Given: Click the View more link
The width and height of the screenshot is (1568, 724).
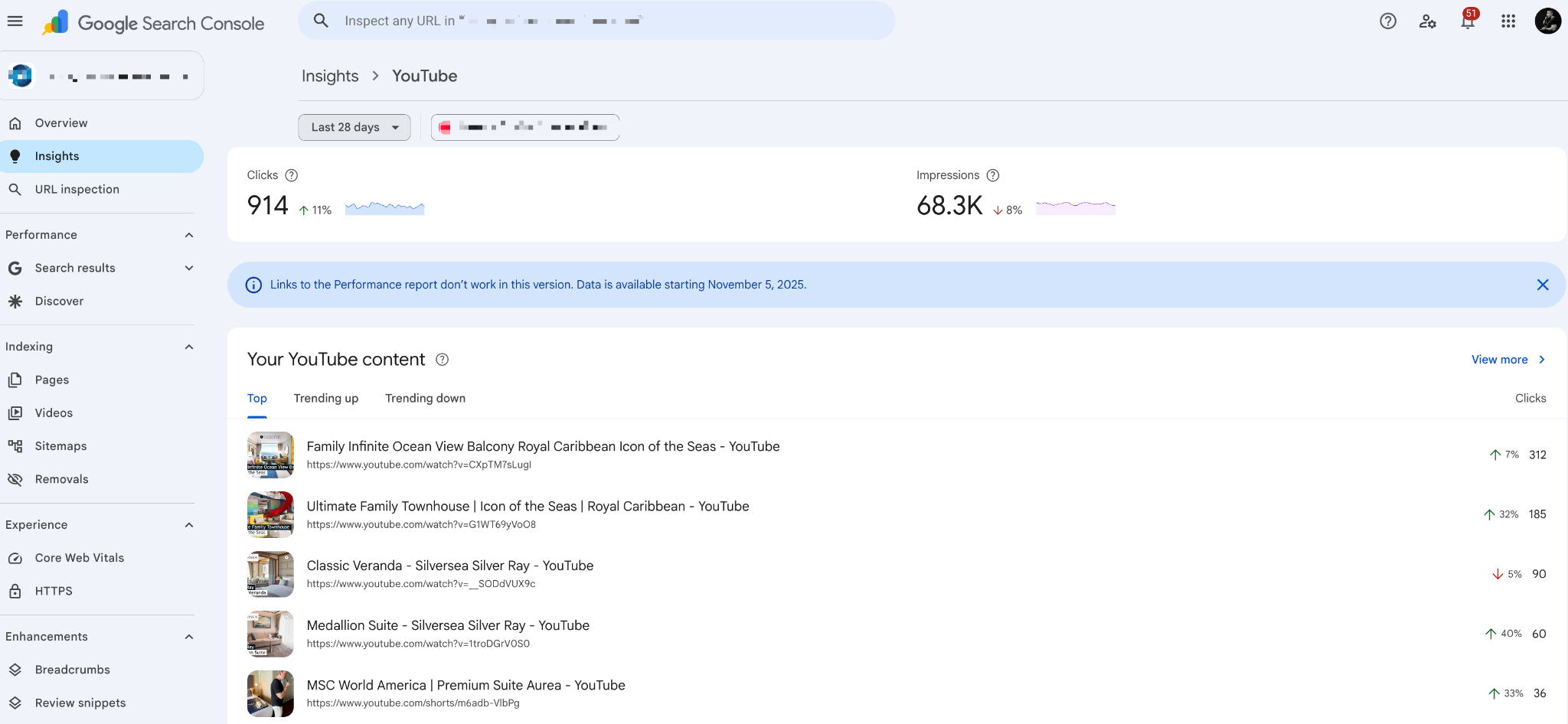Looking at the screenshot, I should point(1500,360).
